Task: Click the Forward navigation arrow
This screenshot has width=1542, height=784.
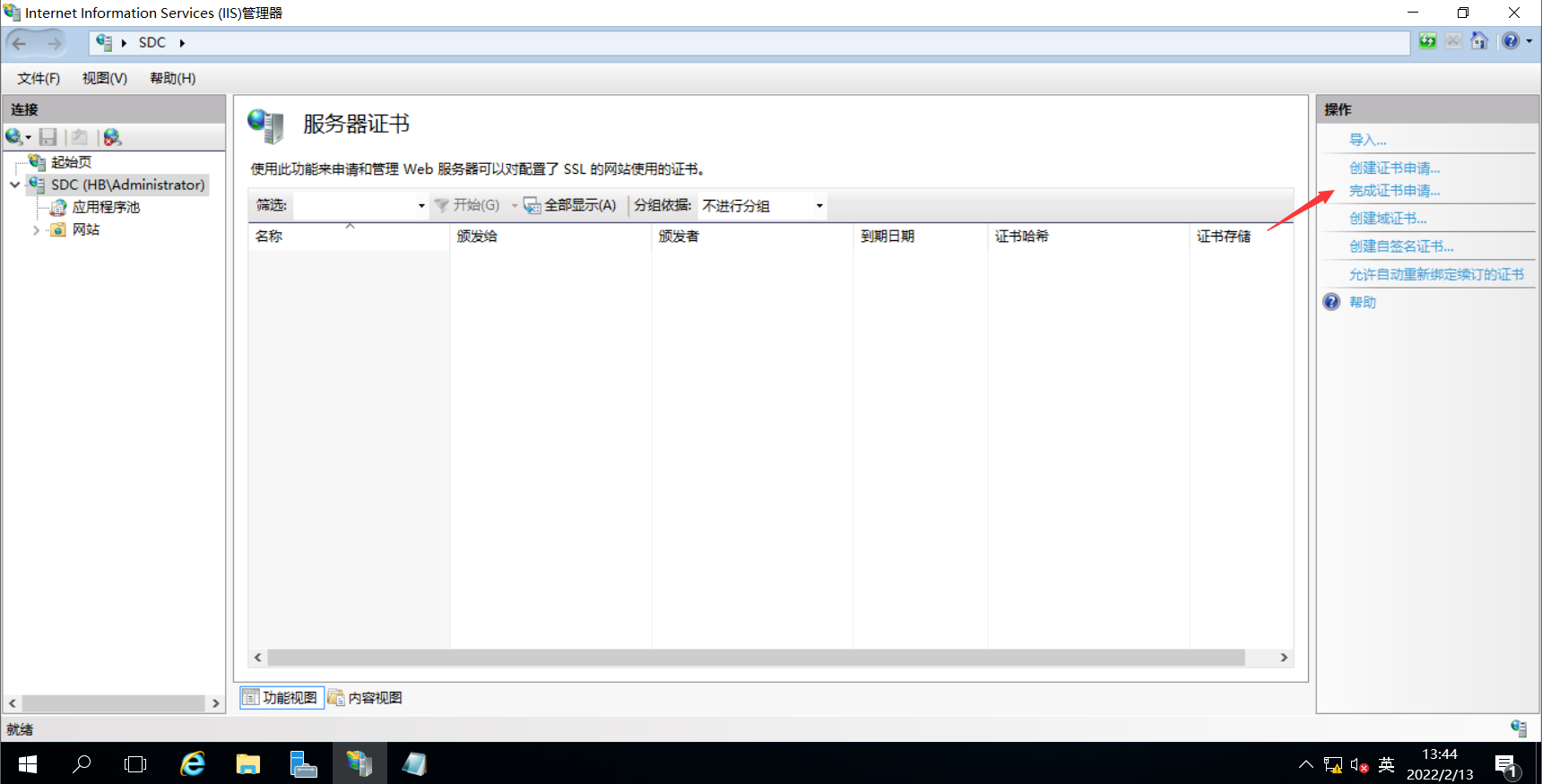Action: tap(54, 43)
